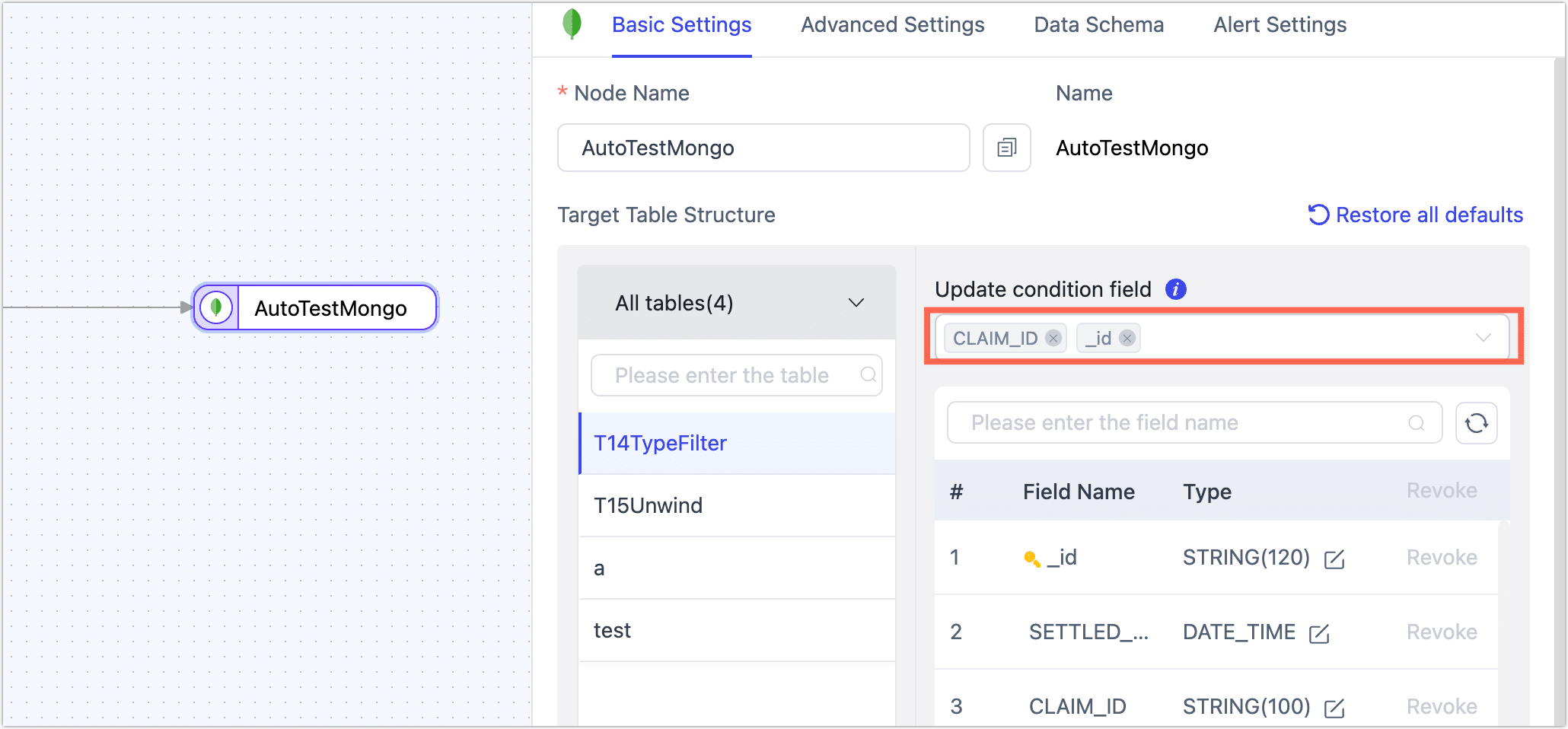Image resolution: width=1568 pixels, height=729 pixels.
Task: Open the Update condition field dropdown arrow
Action: pyautogui.click(x=1483, y=338)
